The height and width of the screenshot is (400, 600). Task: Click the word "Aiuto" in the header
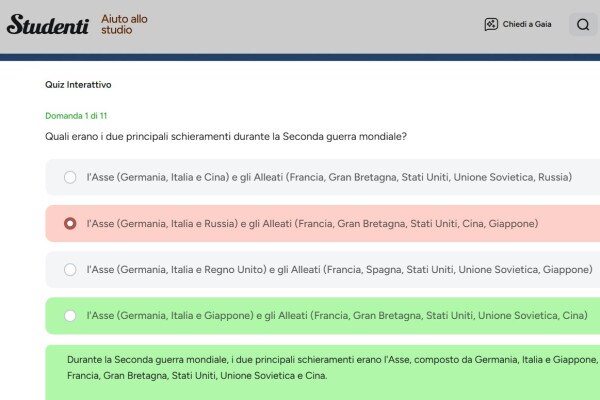(115, 19)
